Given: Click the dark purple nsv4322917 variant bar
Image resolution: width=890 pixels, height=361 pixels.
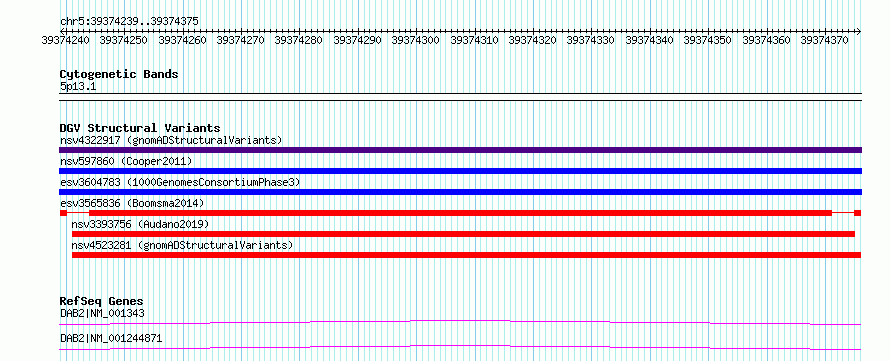Looking at the screenshot, I should click(x=460, y=150).
